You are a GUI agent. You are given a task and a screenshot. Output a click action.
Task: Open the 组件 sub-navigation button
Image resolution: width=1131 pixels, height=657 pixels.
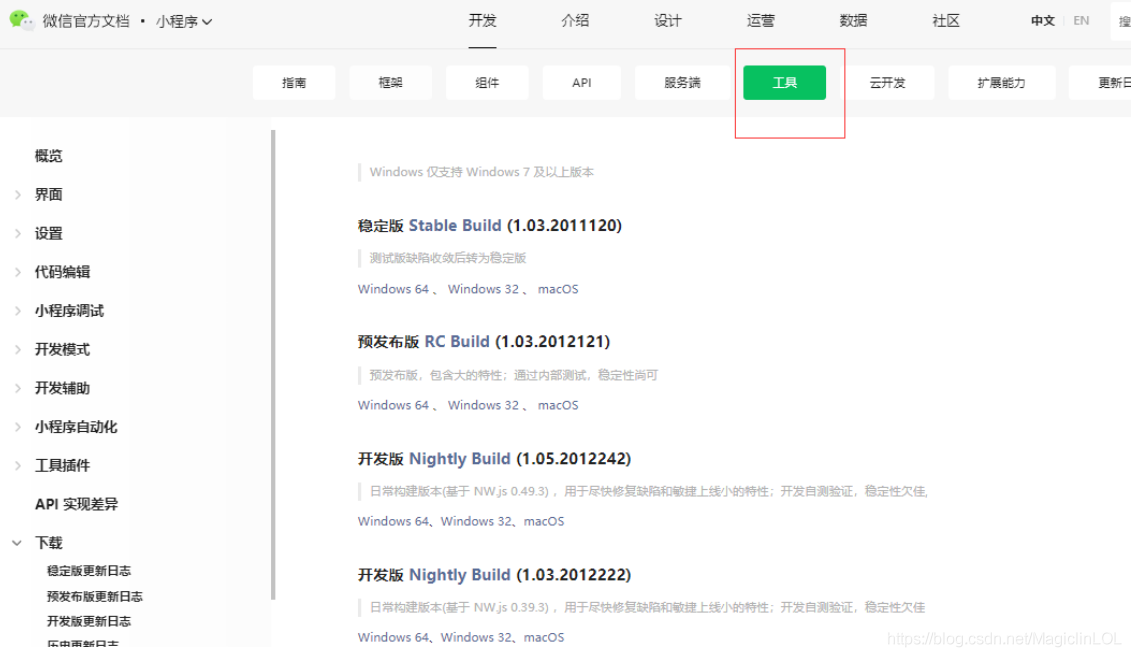tap(487, 83)
